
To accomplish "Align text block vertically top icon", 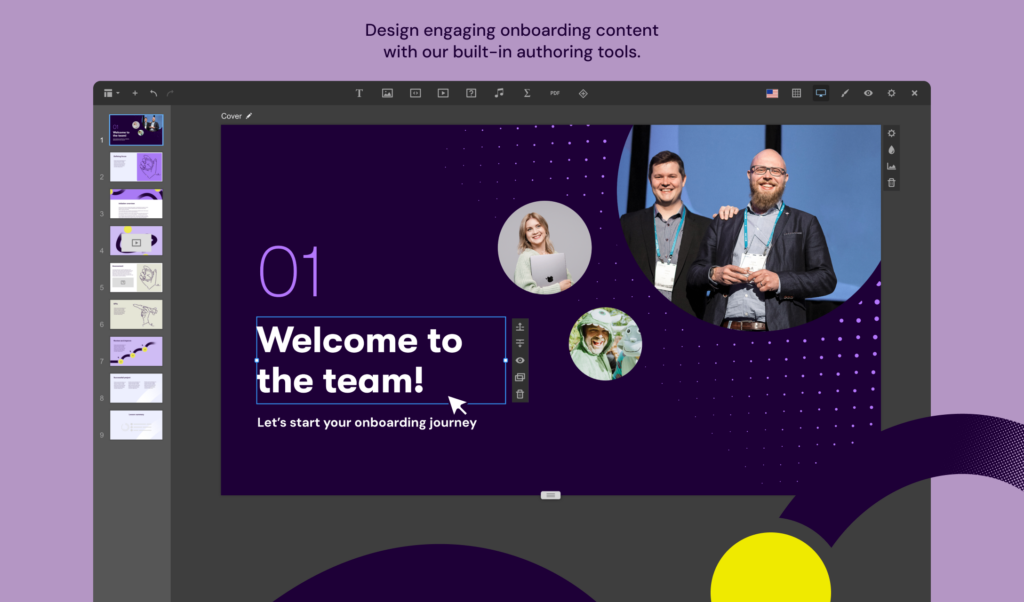I will (520, 327).
